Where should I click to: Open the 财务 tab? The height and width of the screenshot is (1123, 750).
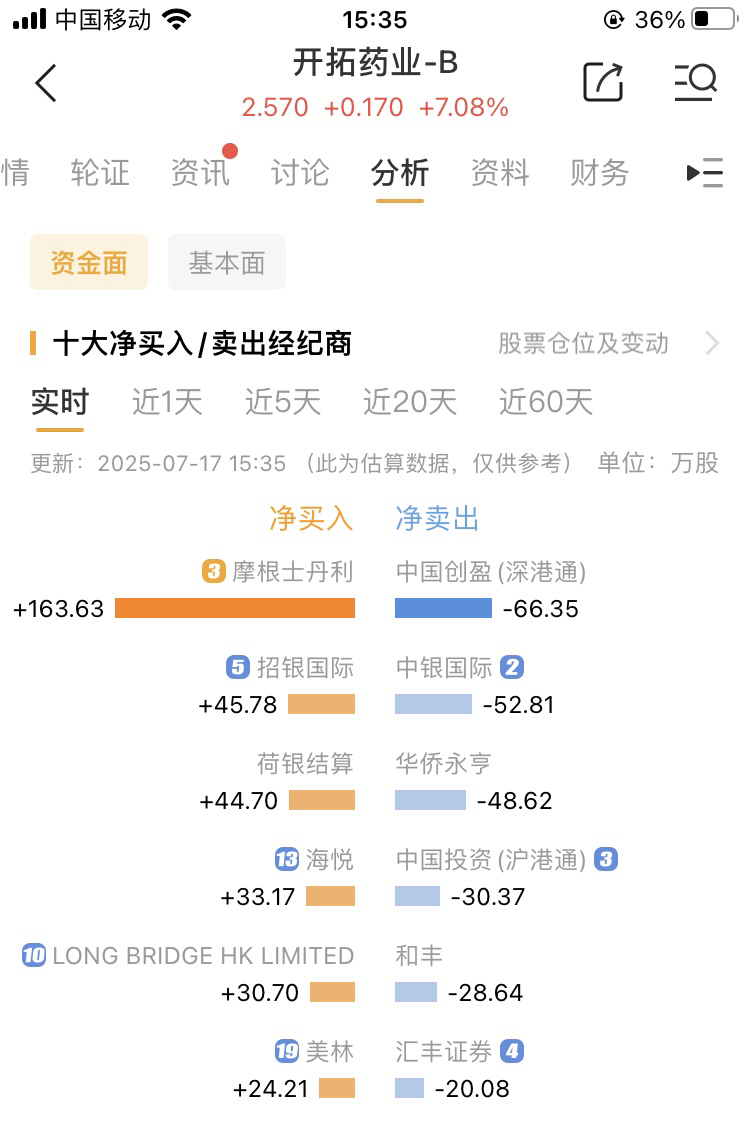pyautogui.click(x=600, y=173)
